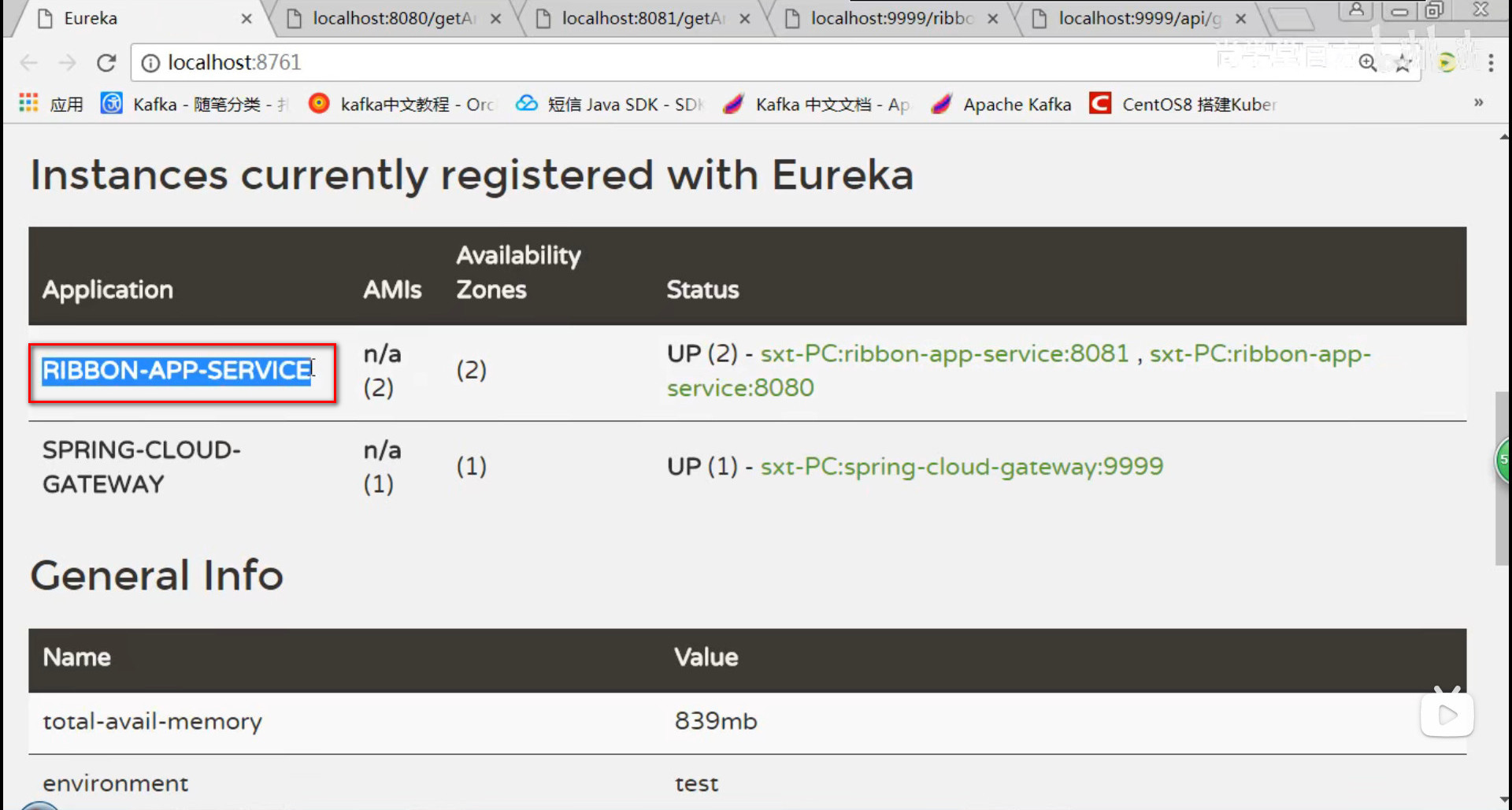Reload the current page
Screen dimensions: 1512x810
click(106, 63)
